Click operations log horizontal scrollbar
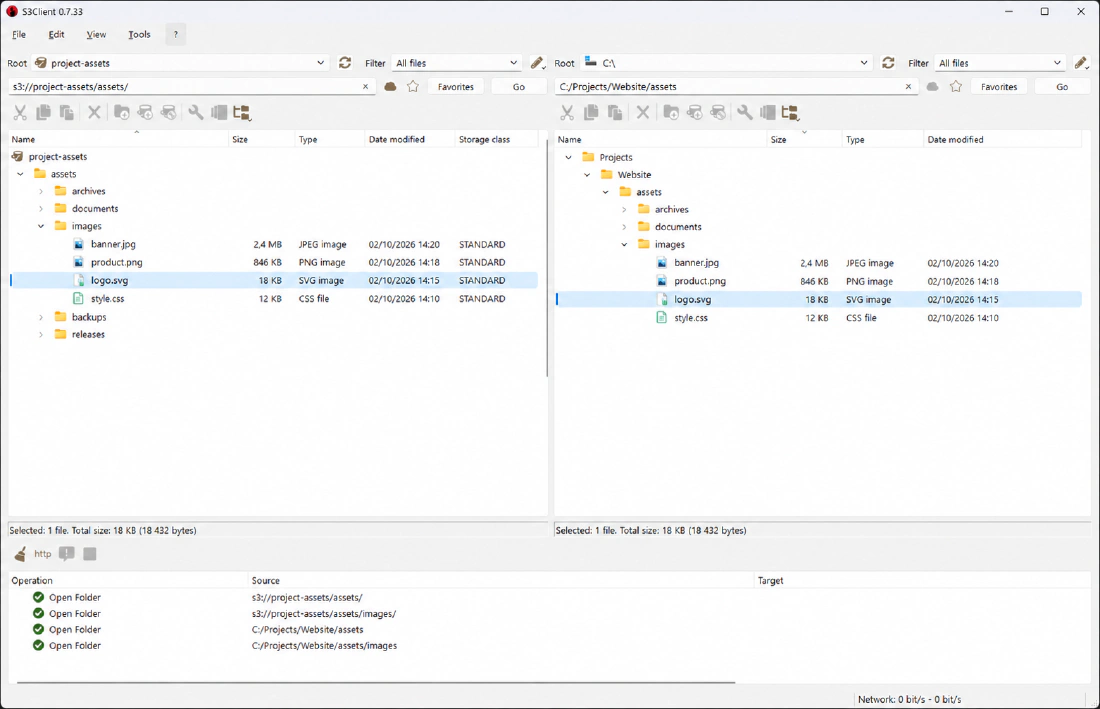This screenshot has width=1100, height=709. [x=375, y=682]
